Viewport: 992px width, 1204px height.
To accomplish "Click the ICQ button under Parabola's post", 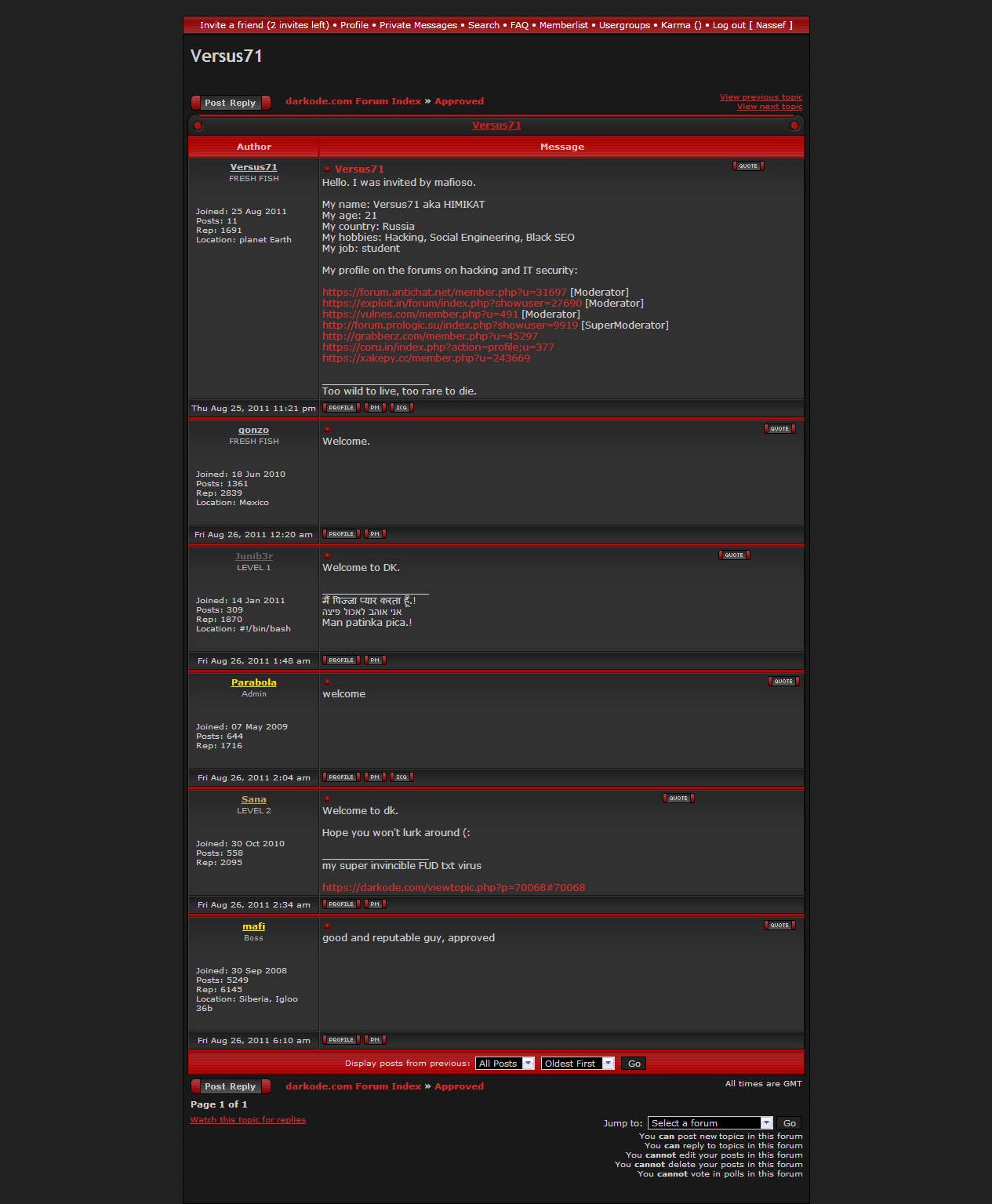I will point(402,777).
